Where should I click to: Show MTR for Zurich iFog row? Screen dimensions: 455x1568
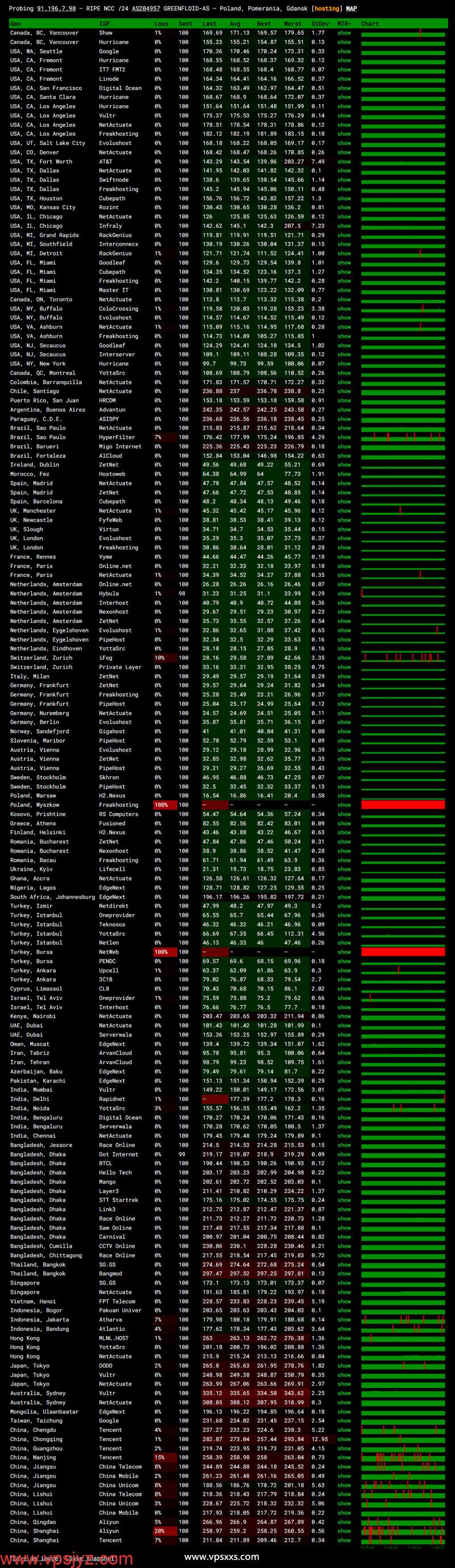[x=344, y=658]
